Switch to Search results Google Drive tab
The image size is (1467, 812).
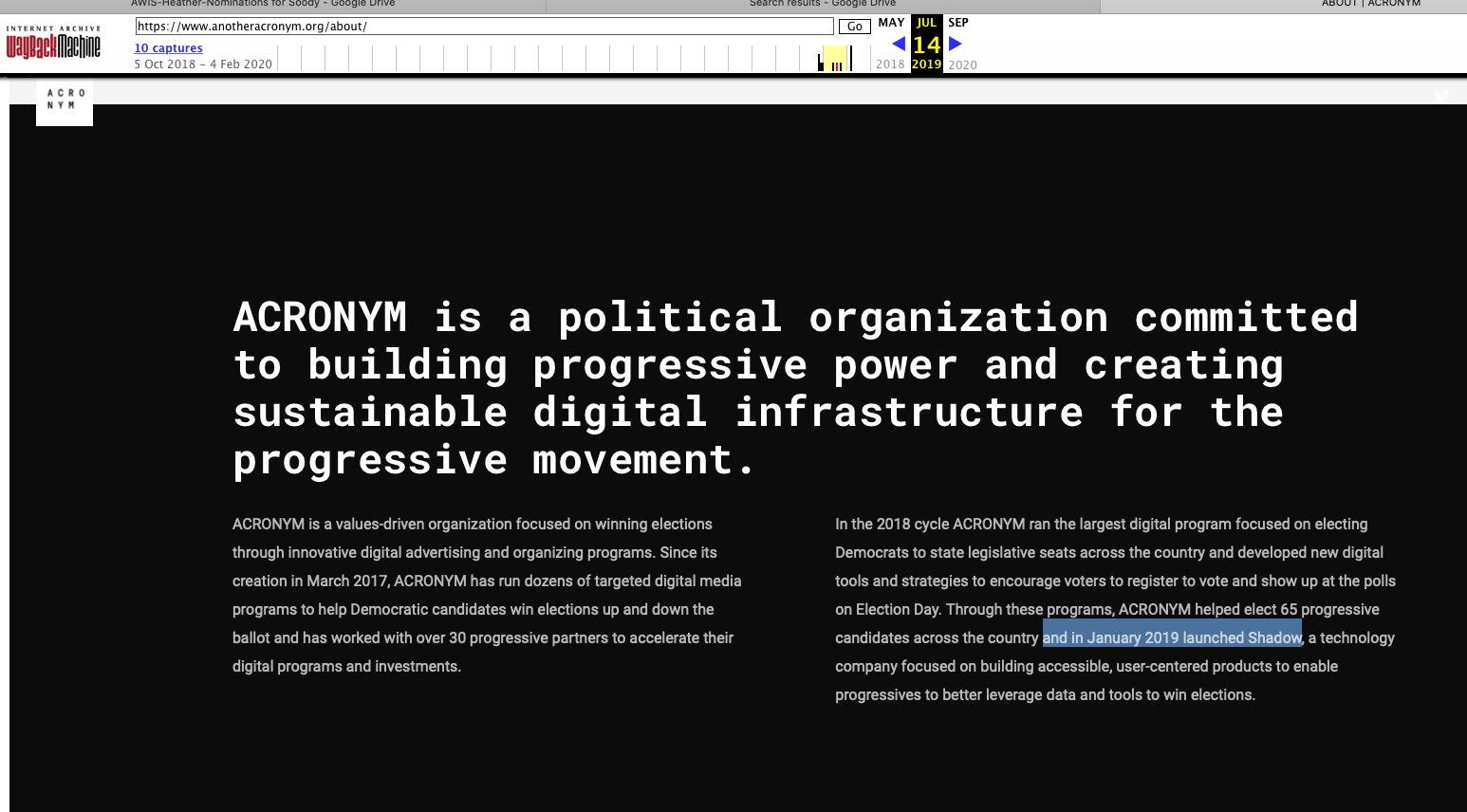[823, 4]
